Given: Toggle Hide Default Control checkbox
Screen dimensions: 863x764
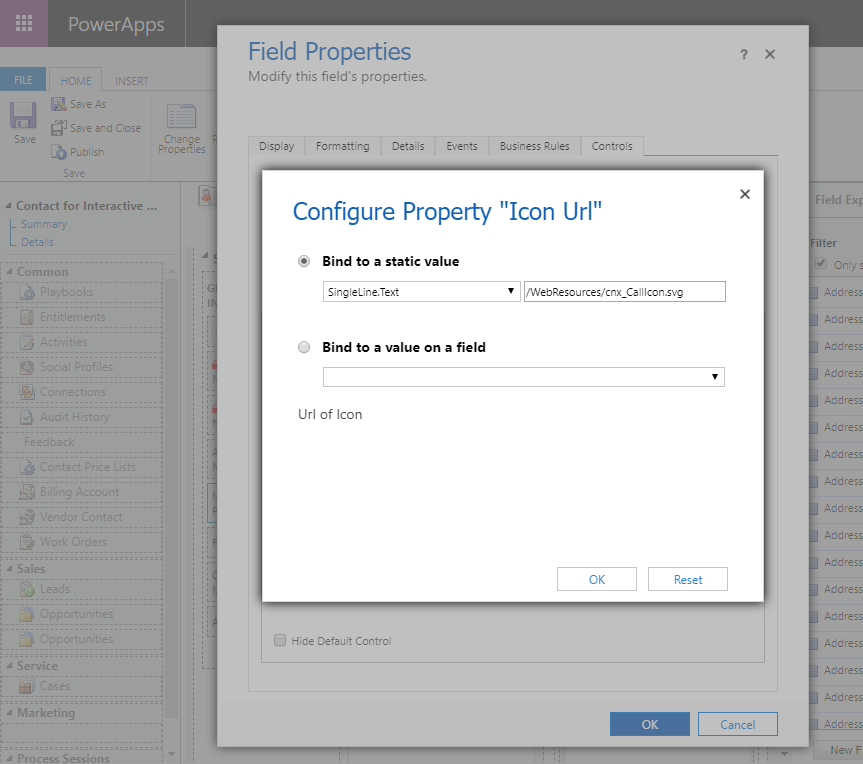Looking at the screenshot, I should coord(280,640).
